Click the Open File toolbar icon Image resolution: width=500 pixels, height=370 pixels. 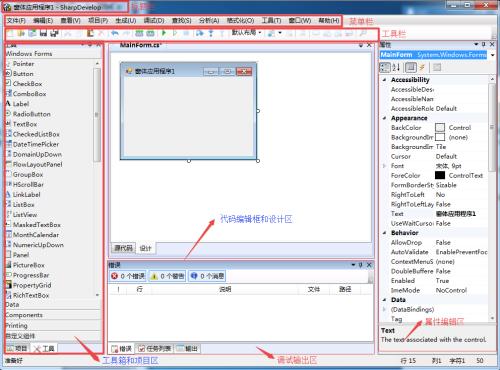pyautogui.click(x=21, y=33)
